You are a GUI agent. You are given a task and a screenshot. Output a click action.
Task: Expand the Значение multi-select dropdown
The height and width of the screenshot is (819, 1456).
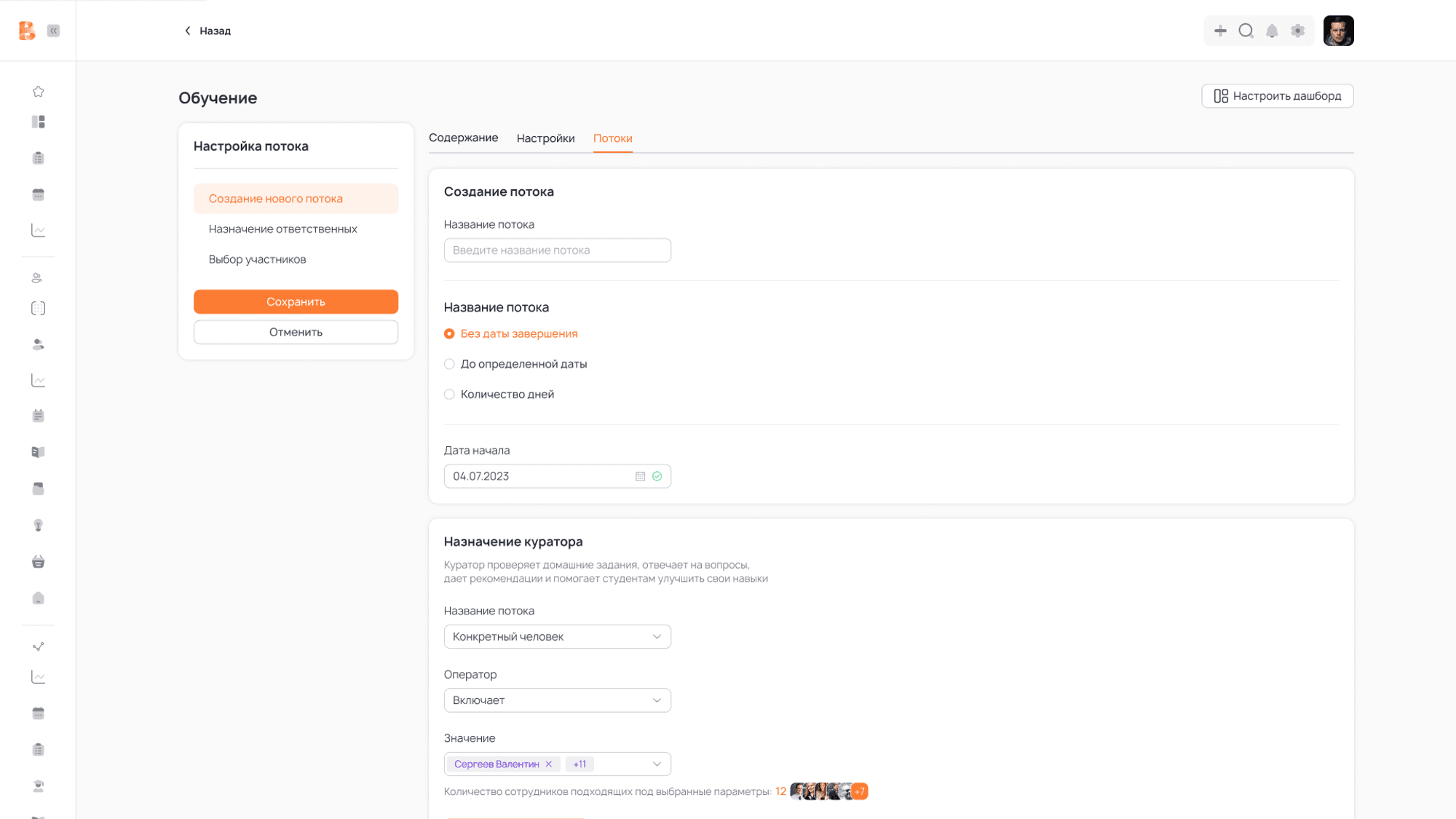[x=656, y=764]
